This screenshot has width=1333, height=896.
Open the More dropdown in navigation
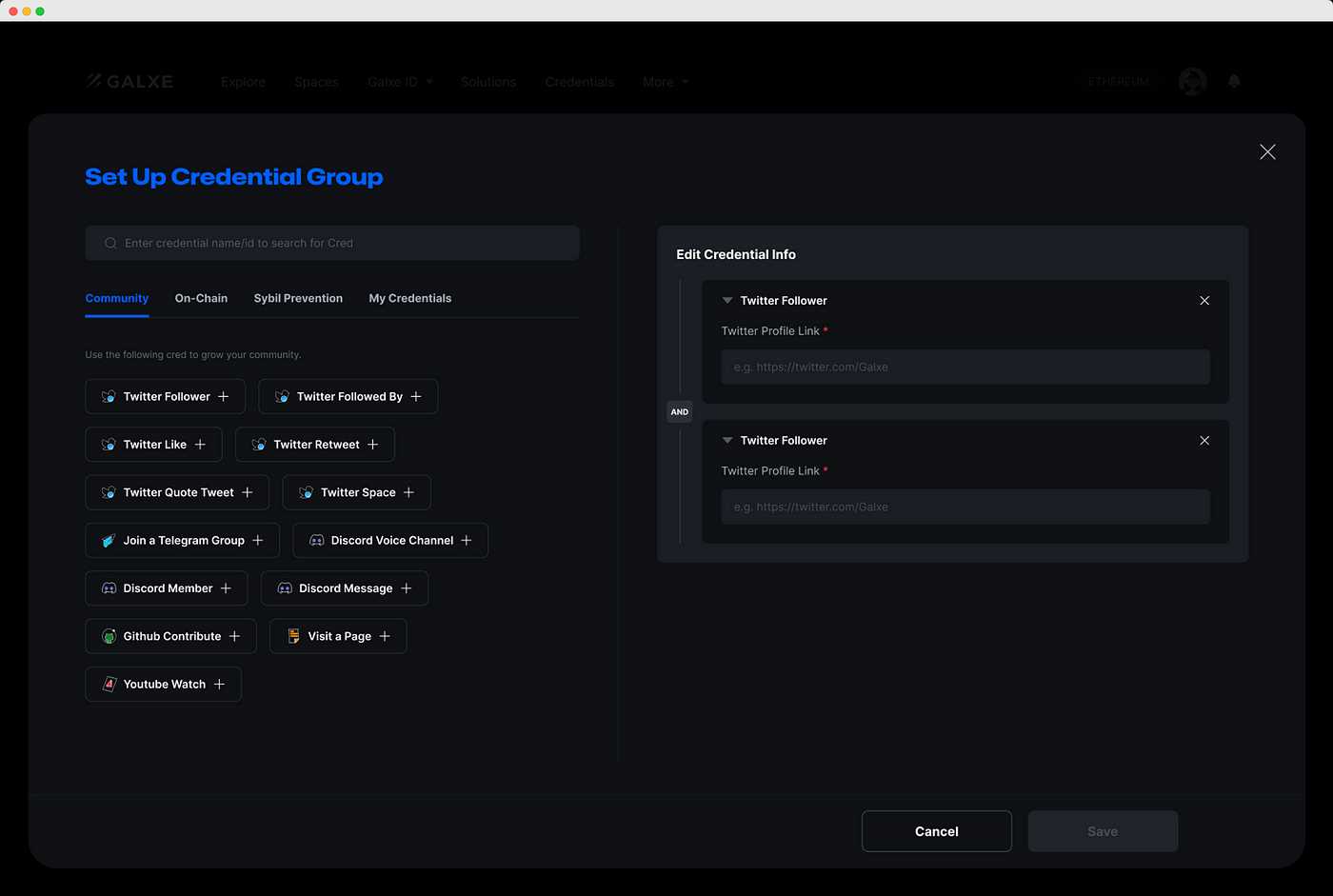coord(666,82)
